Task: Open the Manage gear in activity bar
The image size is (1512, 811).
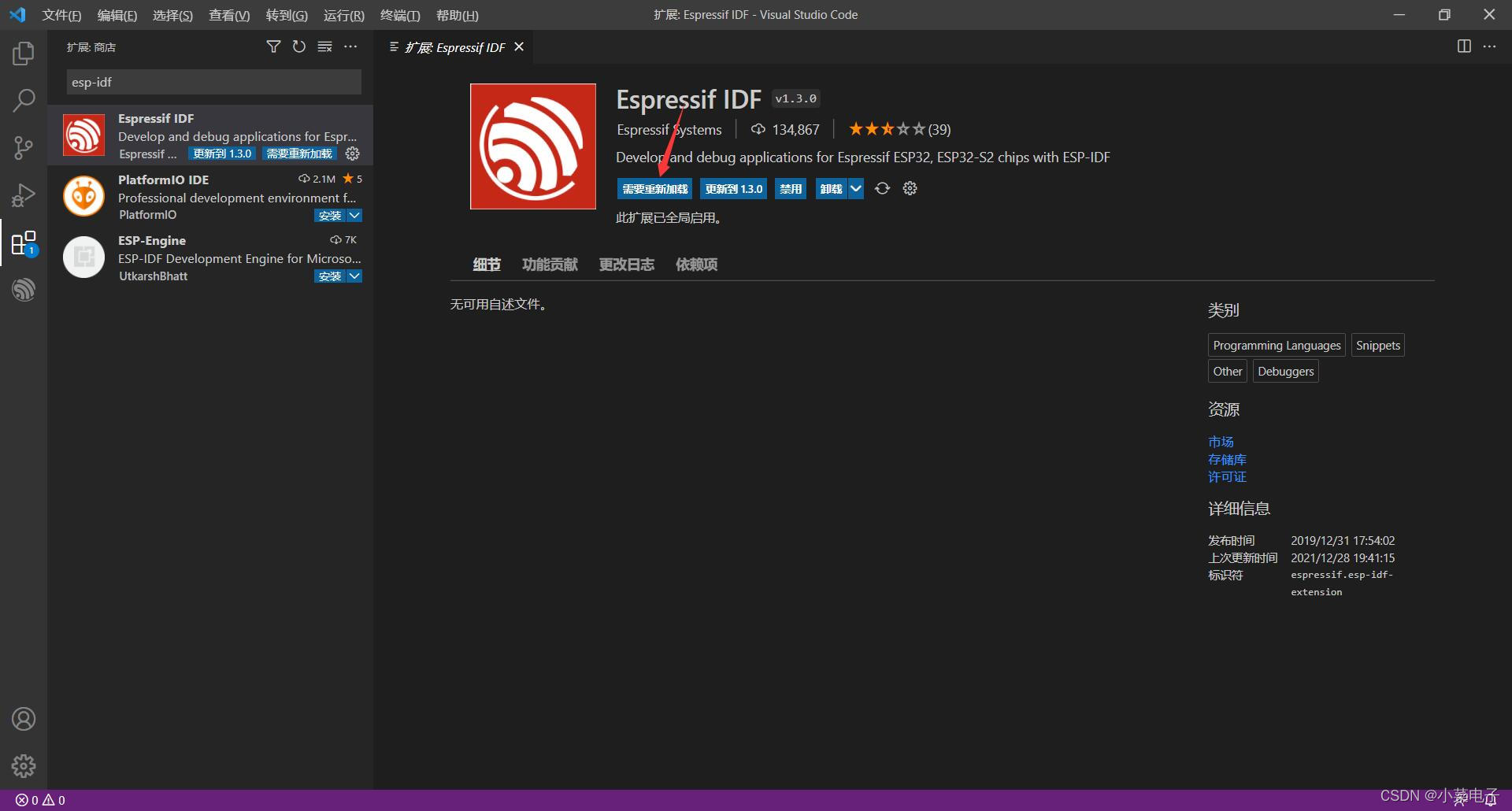Action: [24, 765]
